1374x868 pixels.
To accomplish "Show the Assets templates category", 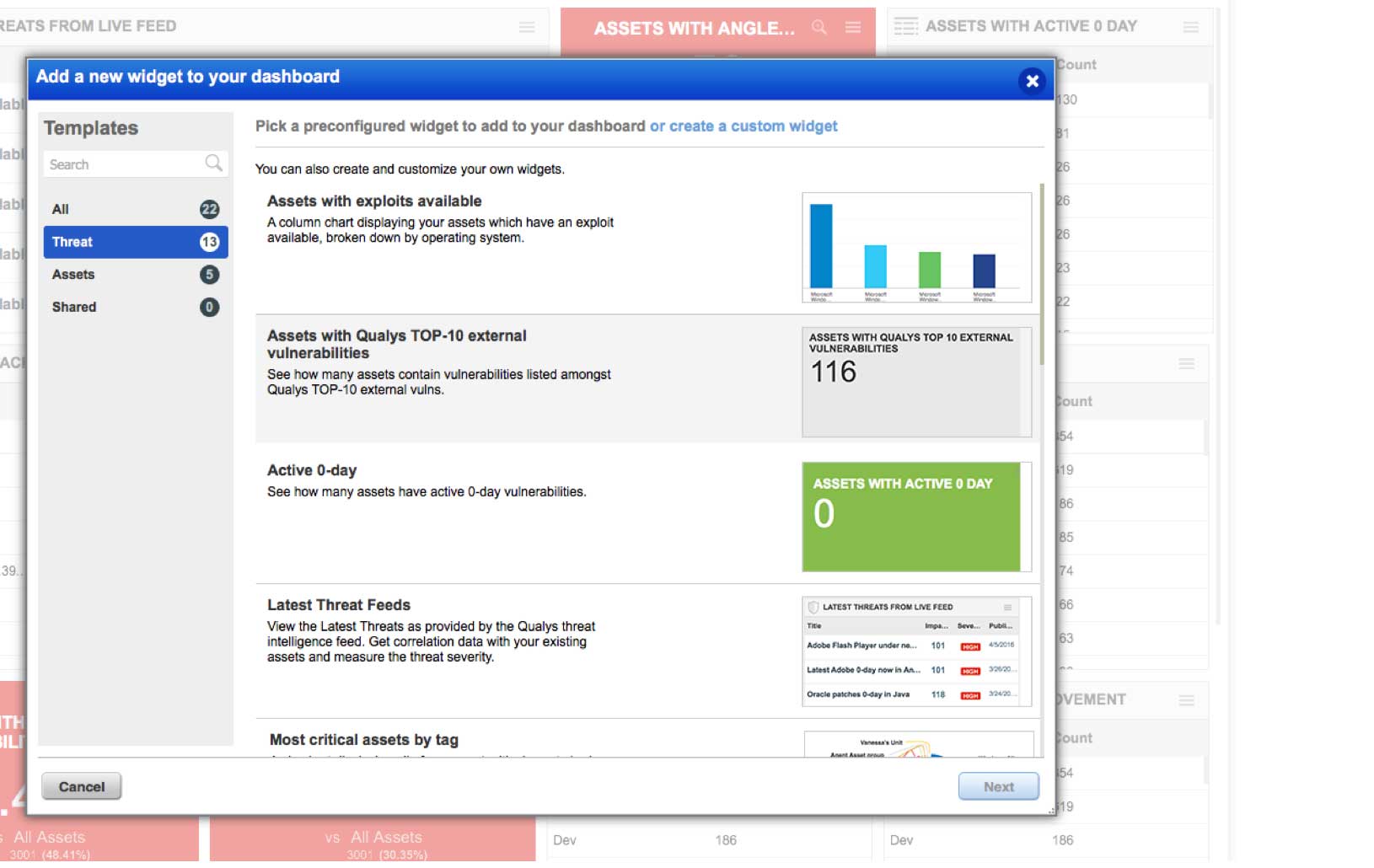I will 135,275.
